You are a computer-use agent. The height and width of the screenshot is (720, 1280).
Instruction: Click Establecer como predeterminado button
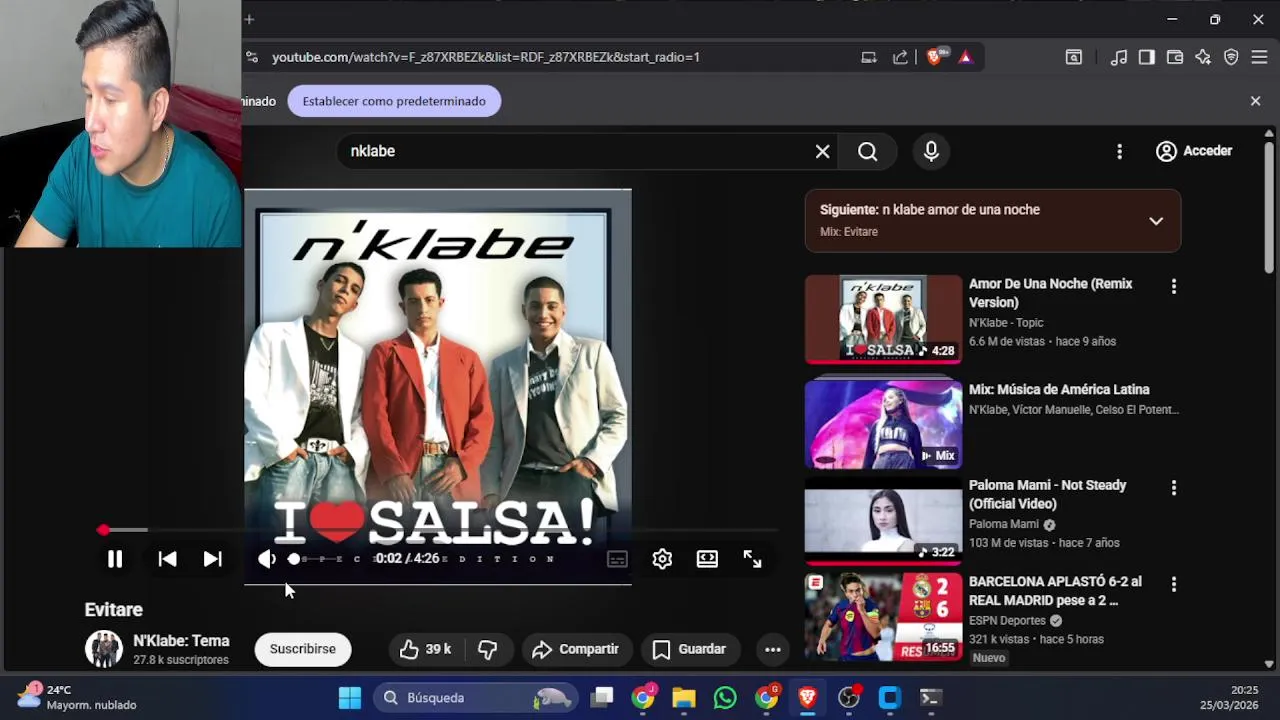pyautogui.click(x=394, y=101)
